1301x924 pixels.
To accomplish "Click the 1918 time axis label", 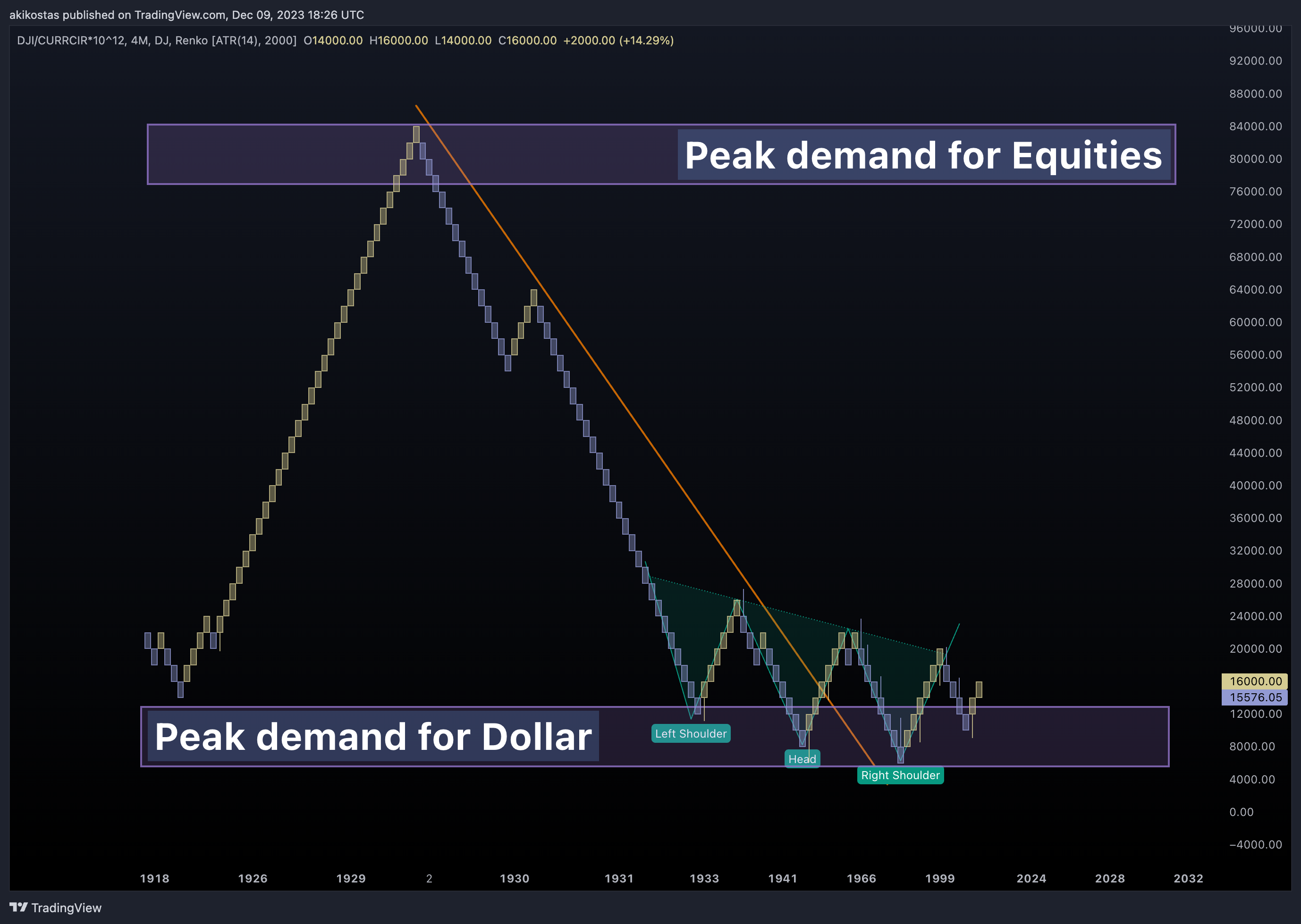I will 155,879.
